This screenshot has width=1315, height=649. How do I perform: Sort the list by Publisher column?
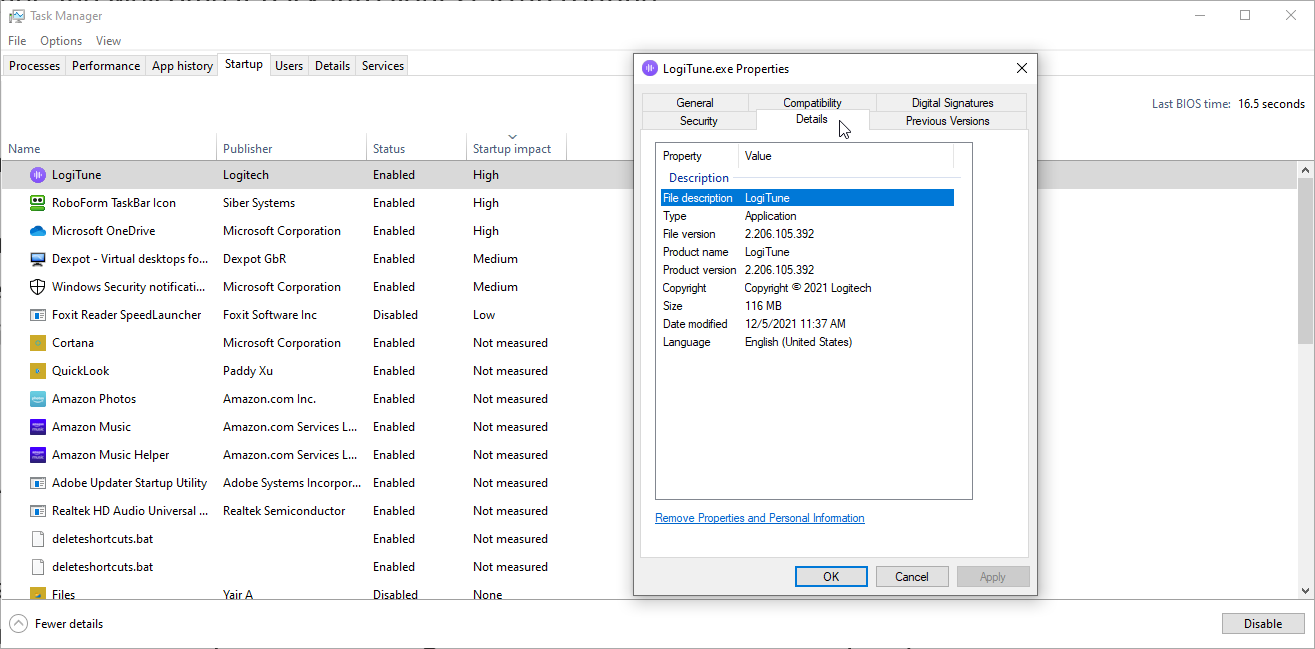[x=248, y=148]
